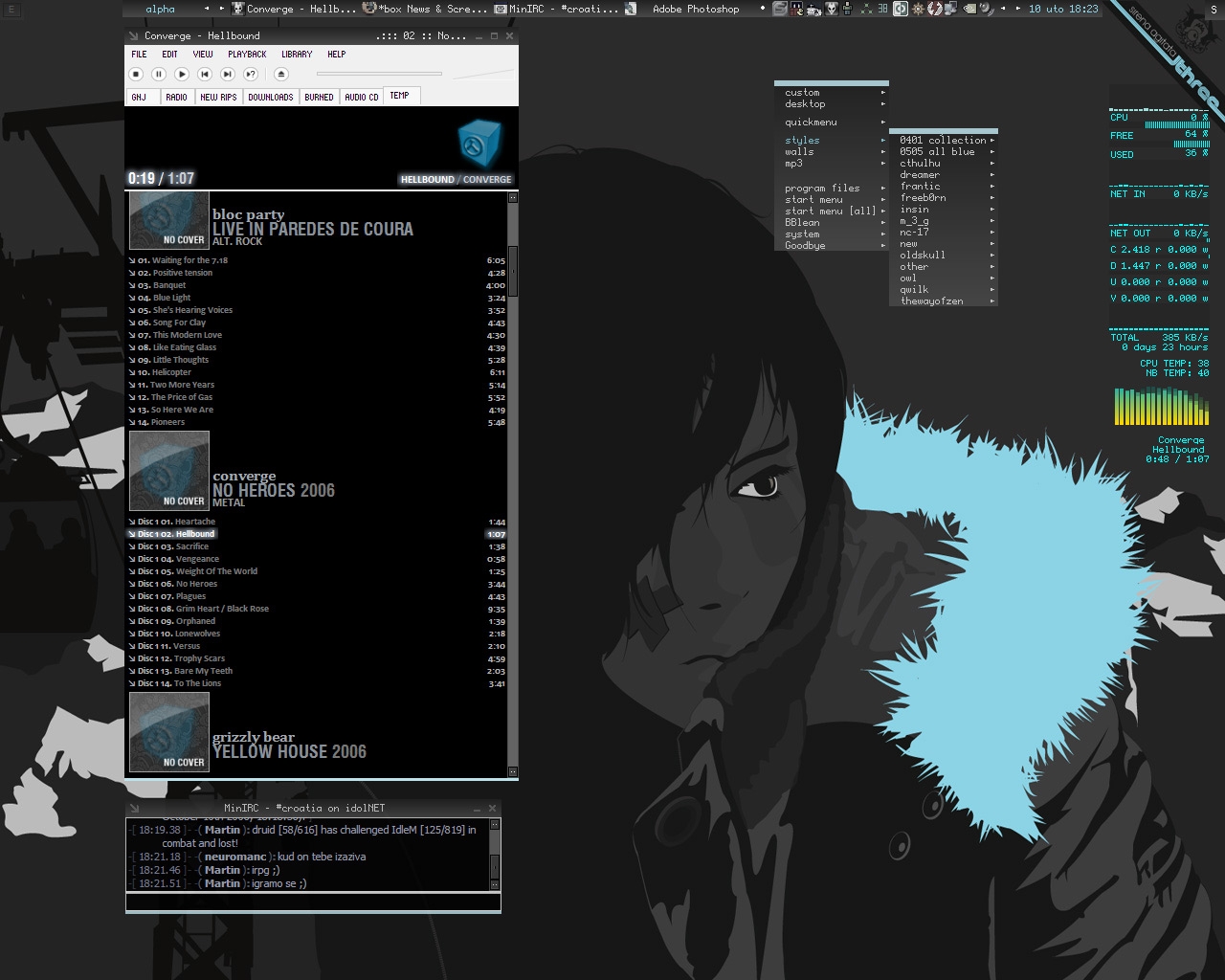Image resolution: width=1225 pixels, height=980 pixels.
Task: Select track 'Banquet' in the playlist
Action: coord(317,285)
